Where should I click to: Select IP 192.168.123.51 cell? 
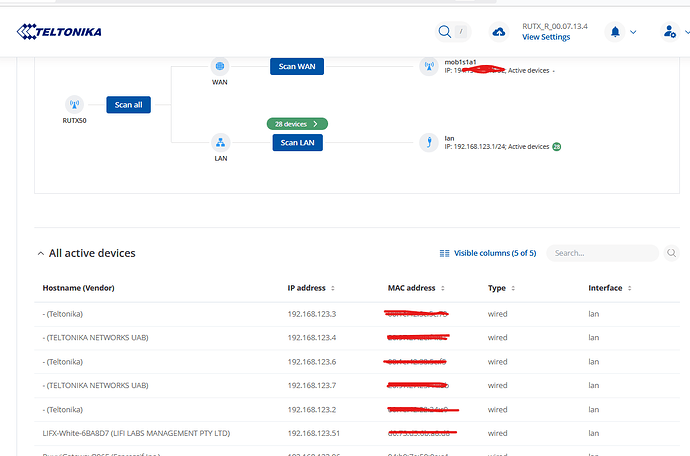pyautogui.click(x=313, y=434)
